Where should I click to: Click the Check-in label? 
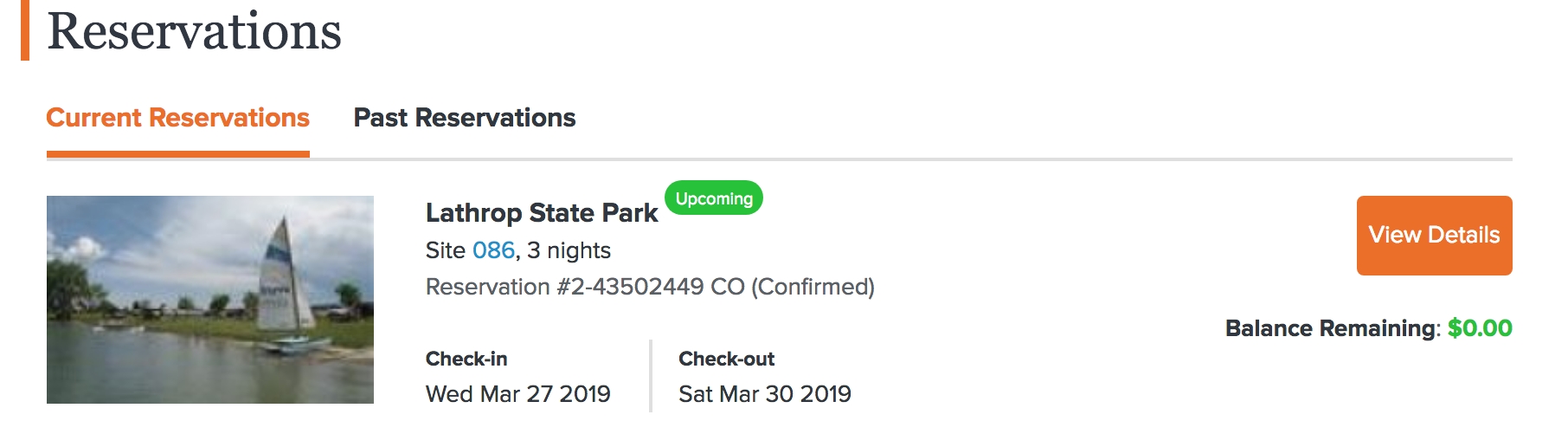pos(466,359)
